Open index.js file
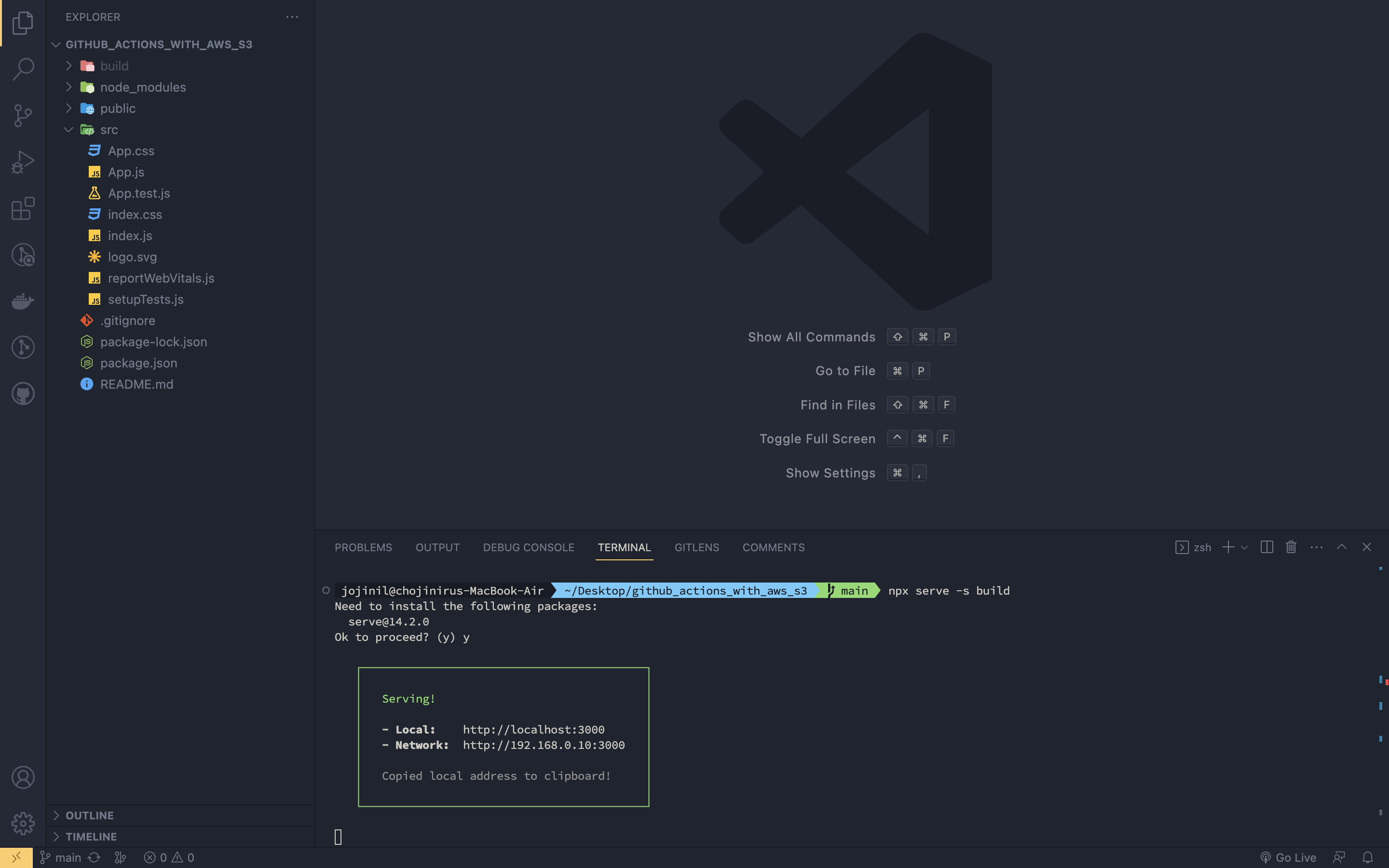This screenshot has width=1389, height=868. click(x=180, y=236)
